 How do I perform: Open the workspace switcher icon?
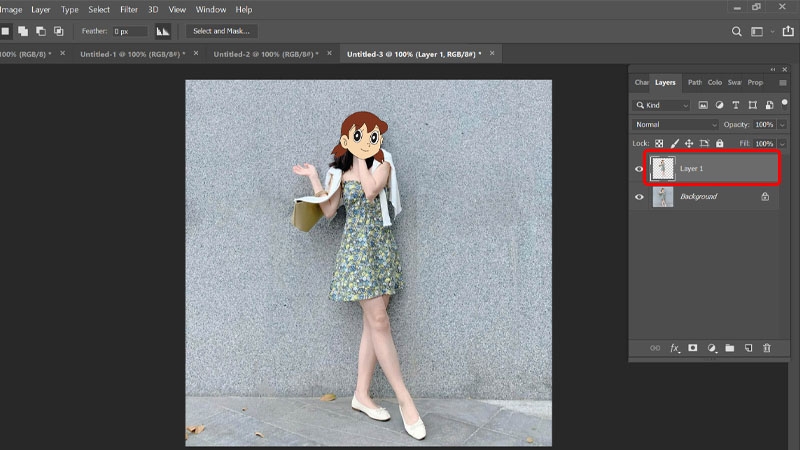(x=757, y=32)
